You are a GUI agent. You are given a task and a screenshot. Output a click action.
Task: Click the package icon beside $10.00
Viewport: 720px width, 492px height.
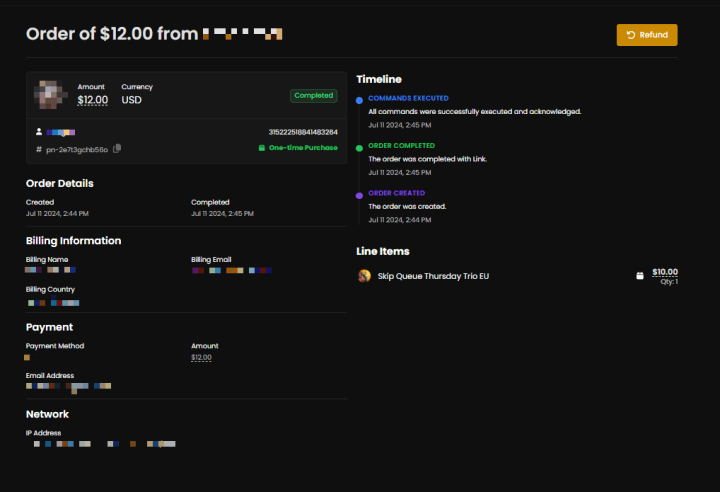640,276
